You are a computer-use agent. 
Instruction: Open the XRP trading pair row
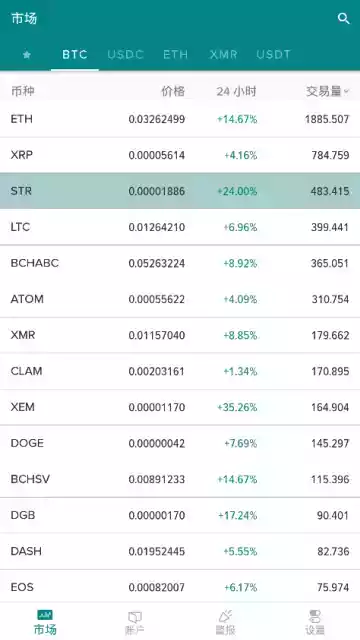(x=180, y=155)
